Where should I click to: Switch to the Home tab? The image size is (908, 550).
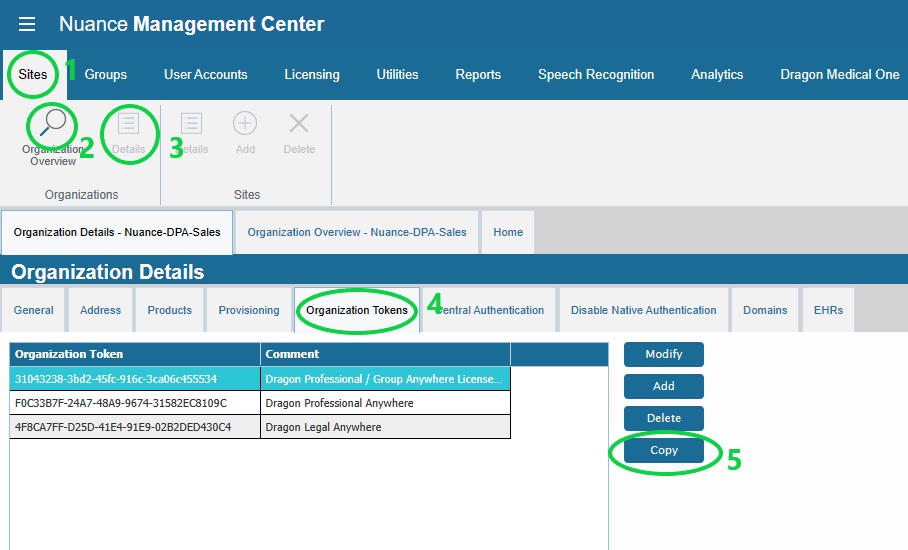[x=508, y=232]
